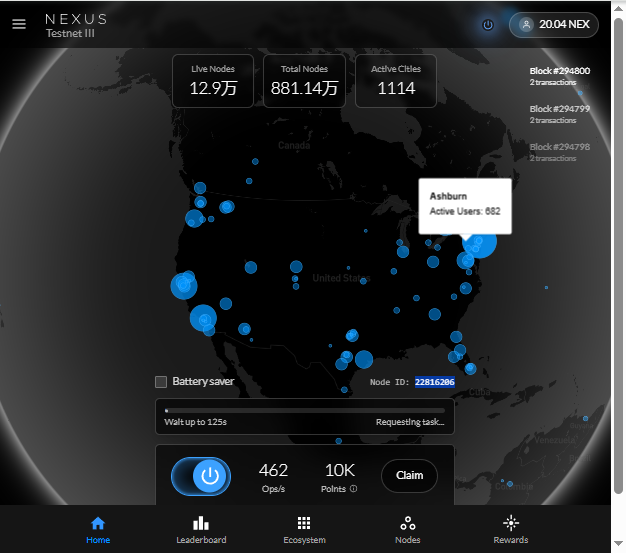The image size is (626, 553).
Task: Open the hamburger menu
Action: [19, 24]
